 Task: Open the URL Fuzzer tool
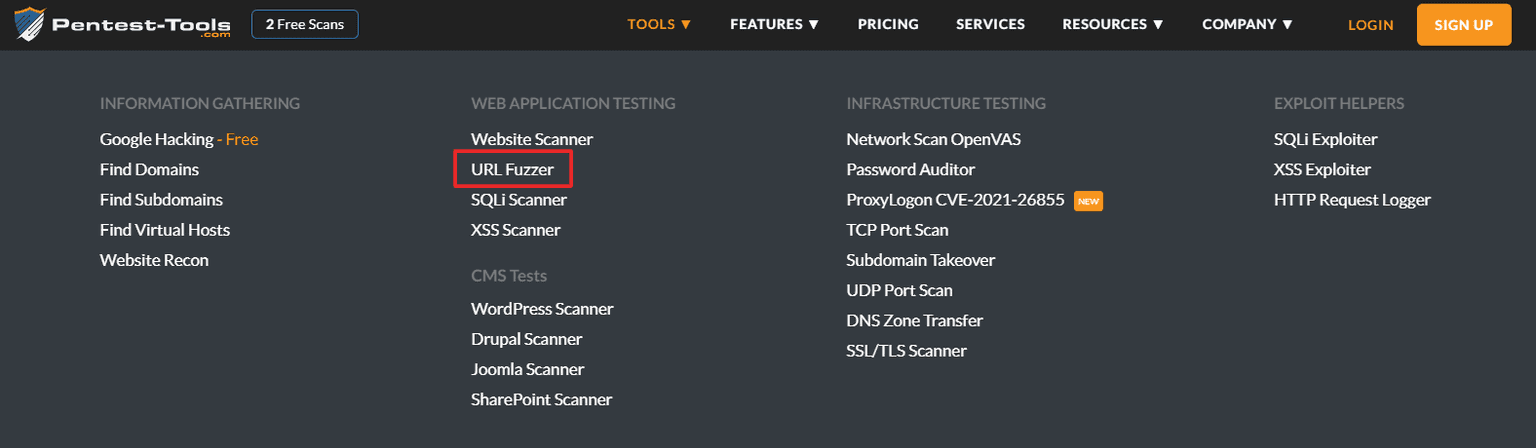[512, 170]
